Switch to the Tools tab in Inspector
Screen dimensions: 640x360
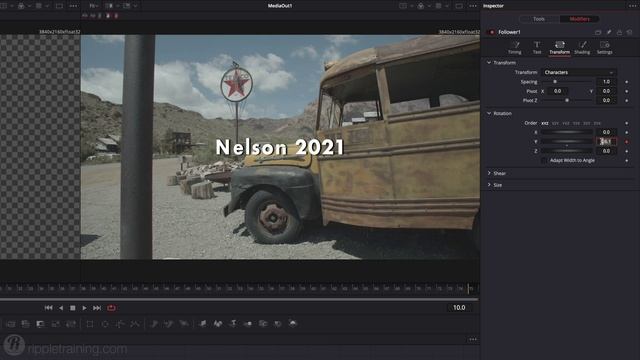click(539, 19)
